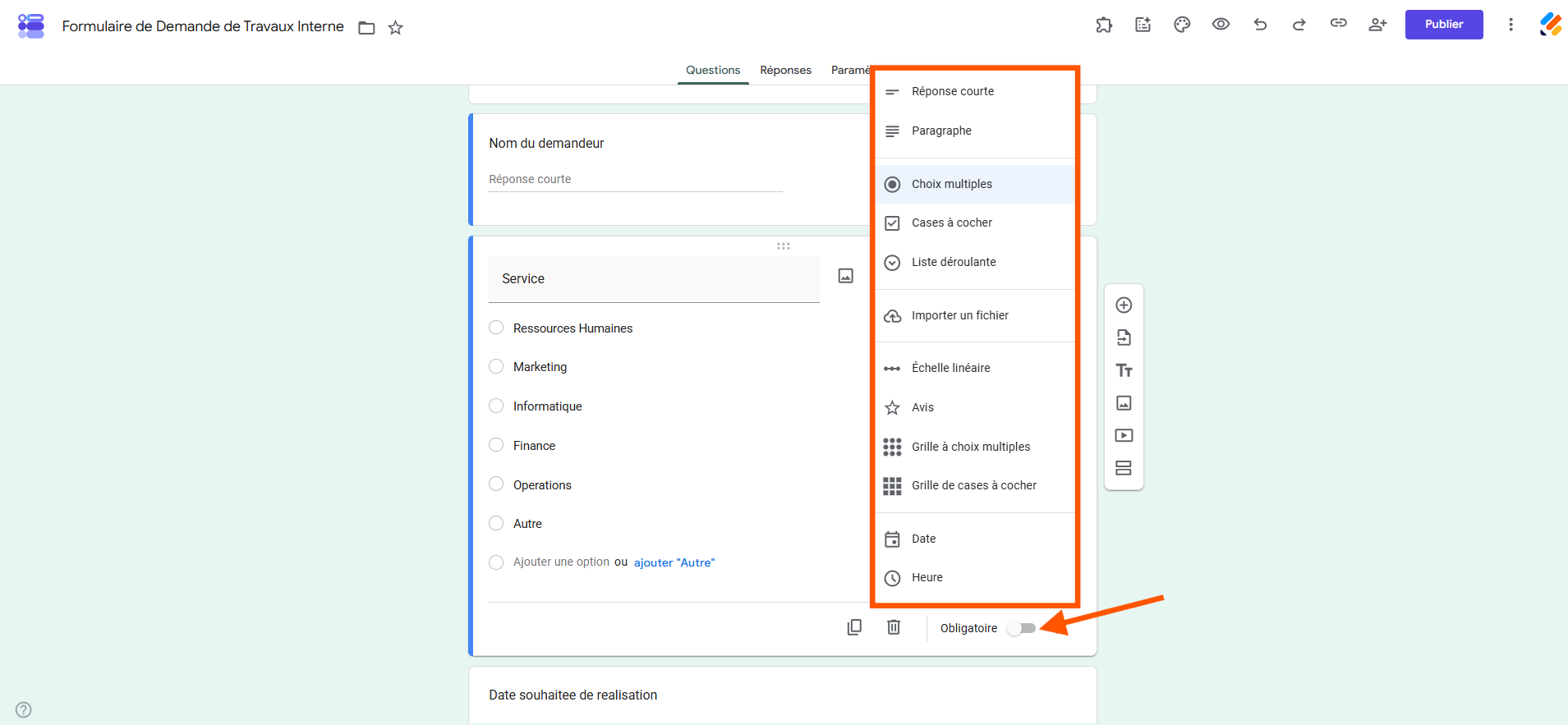1568x725 pixels.
Task: Click the Publier button
Action: point(1444,25)
